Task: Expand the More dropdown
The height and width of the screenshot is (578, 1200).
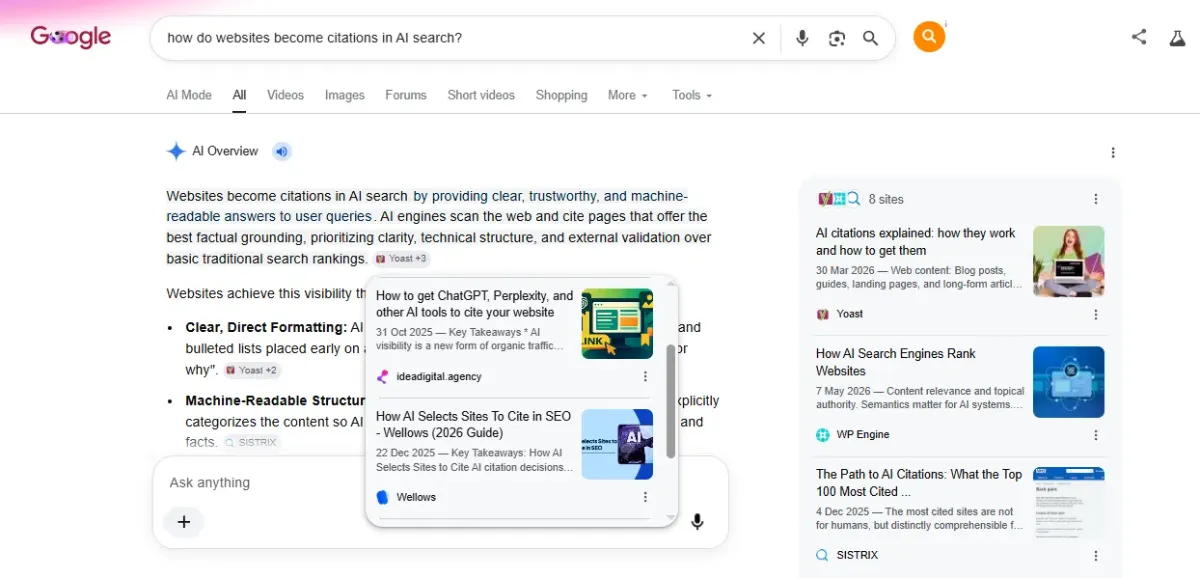Action: pyautogui.click(x=628, y=95)
